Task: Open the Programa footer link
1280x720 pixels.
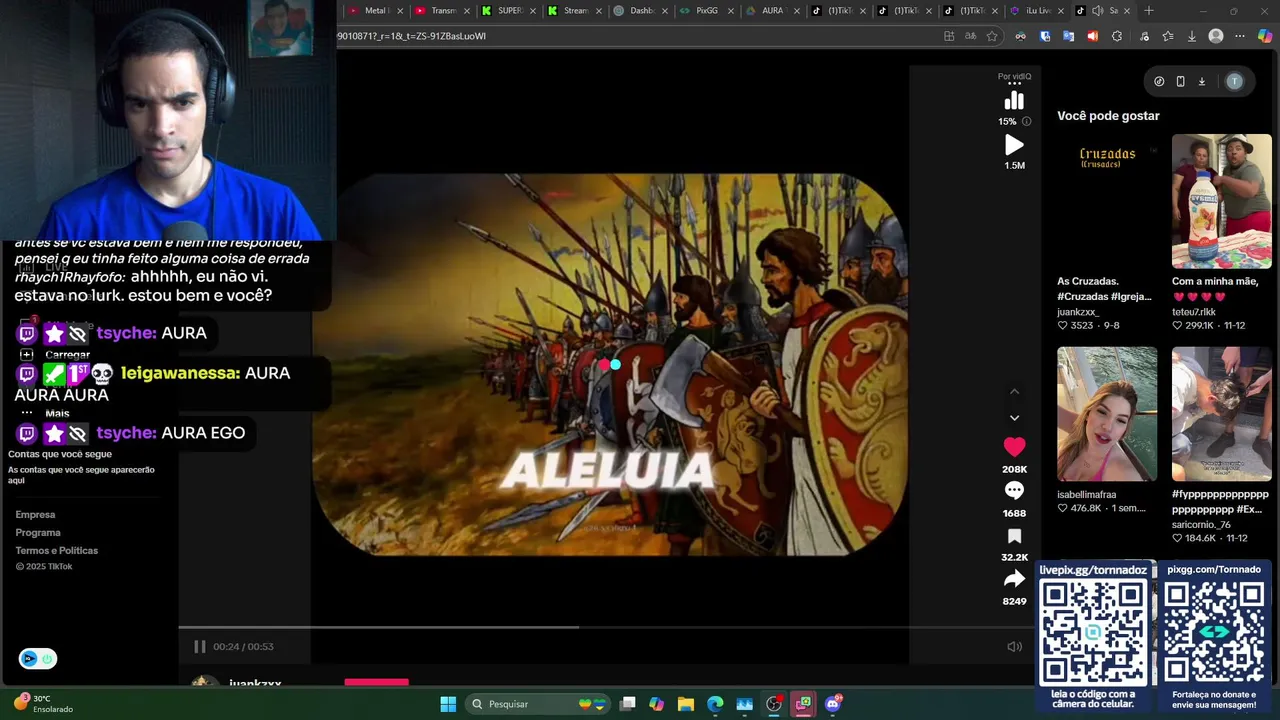Action: [x=38, y=533]
